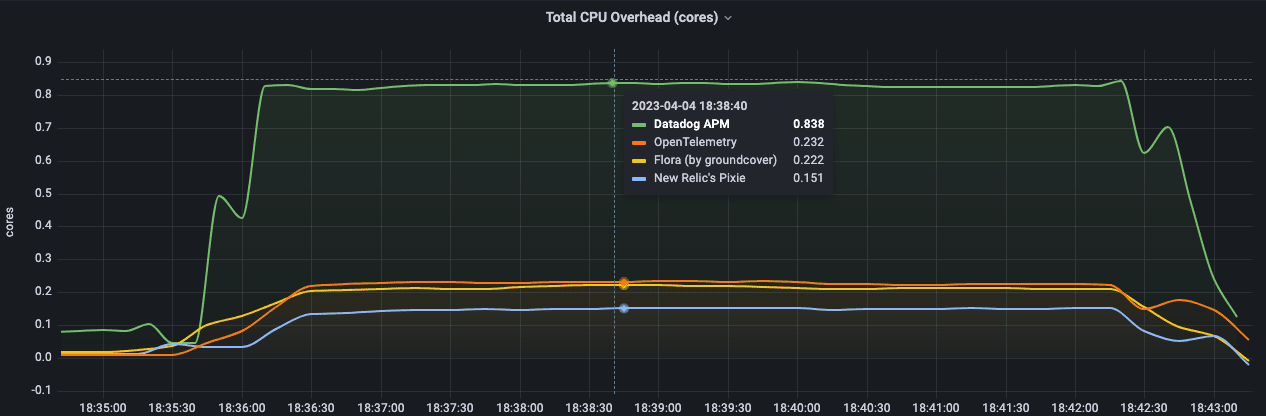The width and height of the screenshot is (1266, 416).
Task: Click the orange OpenTelemetry color swatch
Action: [x=639, y=143]
